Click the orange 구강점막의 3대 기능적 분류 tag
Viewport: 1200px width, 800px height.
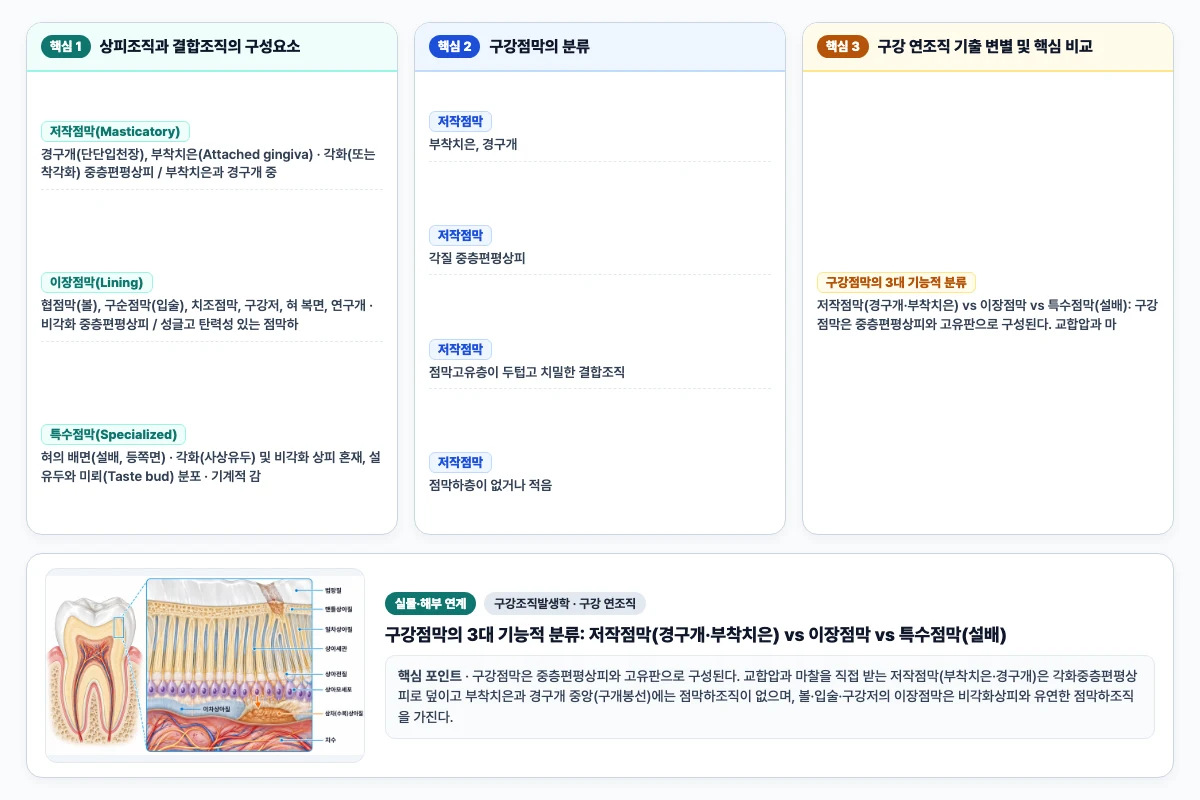[x=896, y=282]
